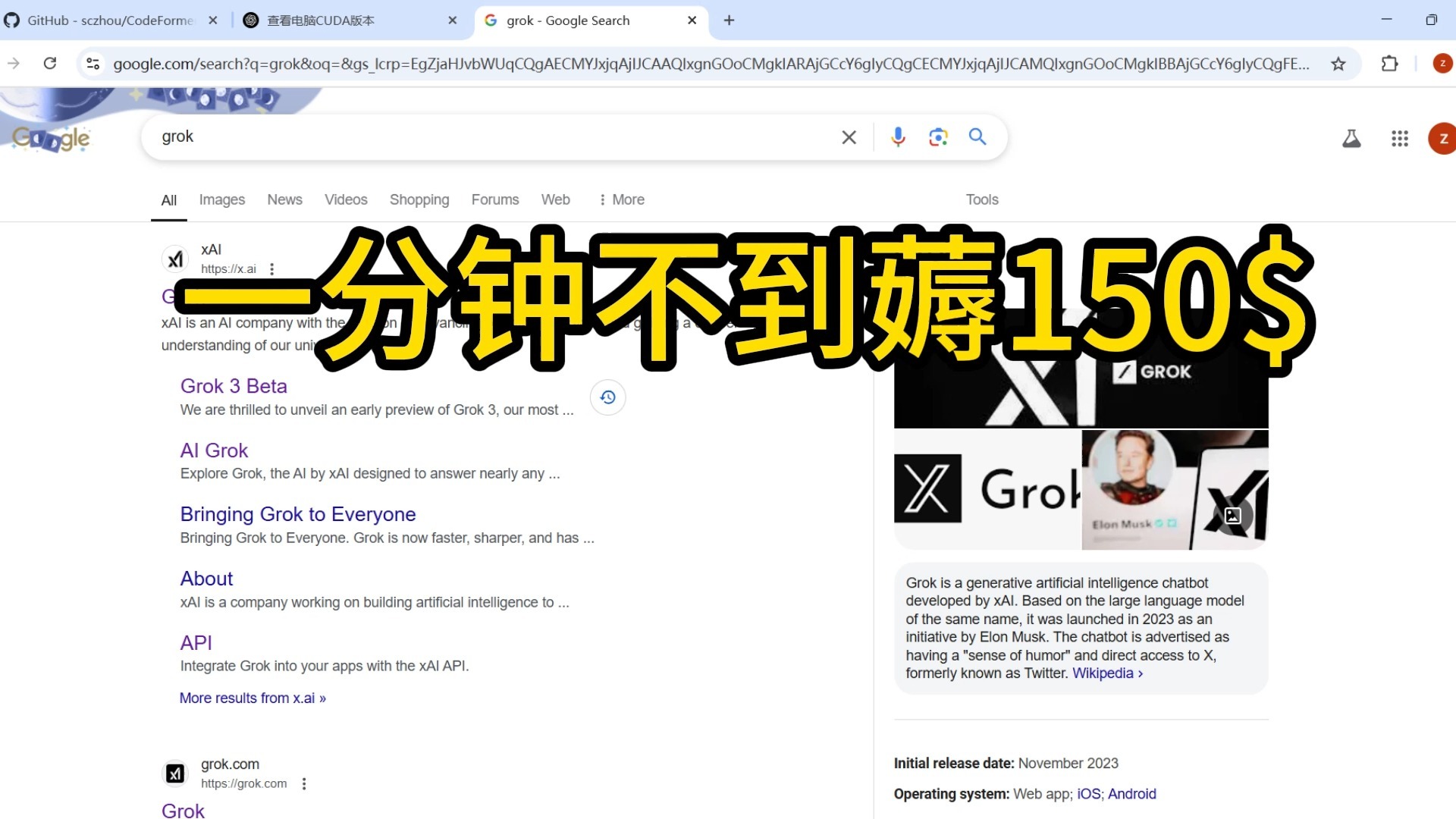1456x819 pixels.
Task: Click More results from x.ai
Action: [253, 698]
